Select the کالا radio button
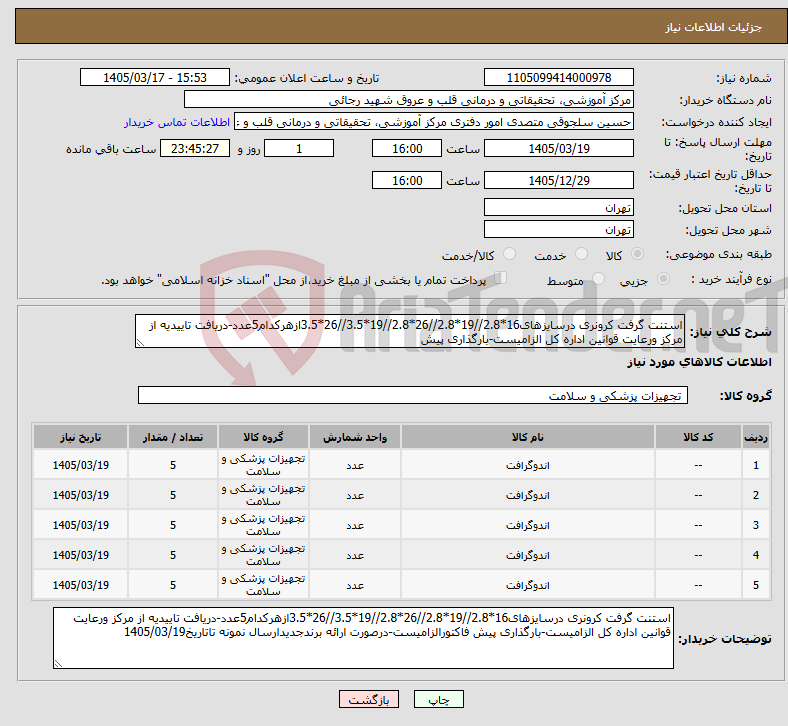Viewport: 788px width, 726px height. tap(637, 254)
